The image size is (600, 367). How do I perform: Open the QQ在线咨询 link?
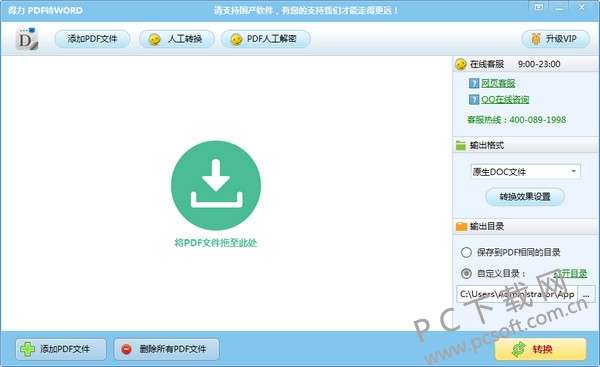(505, 99)
